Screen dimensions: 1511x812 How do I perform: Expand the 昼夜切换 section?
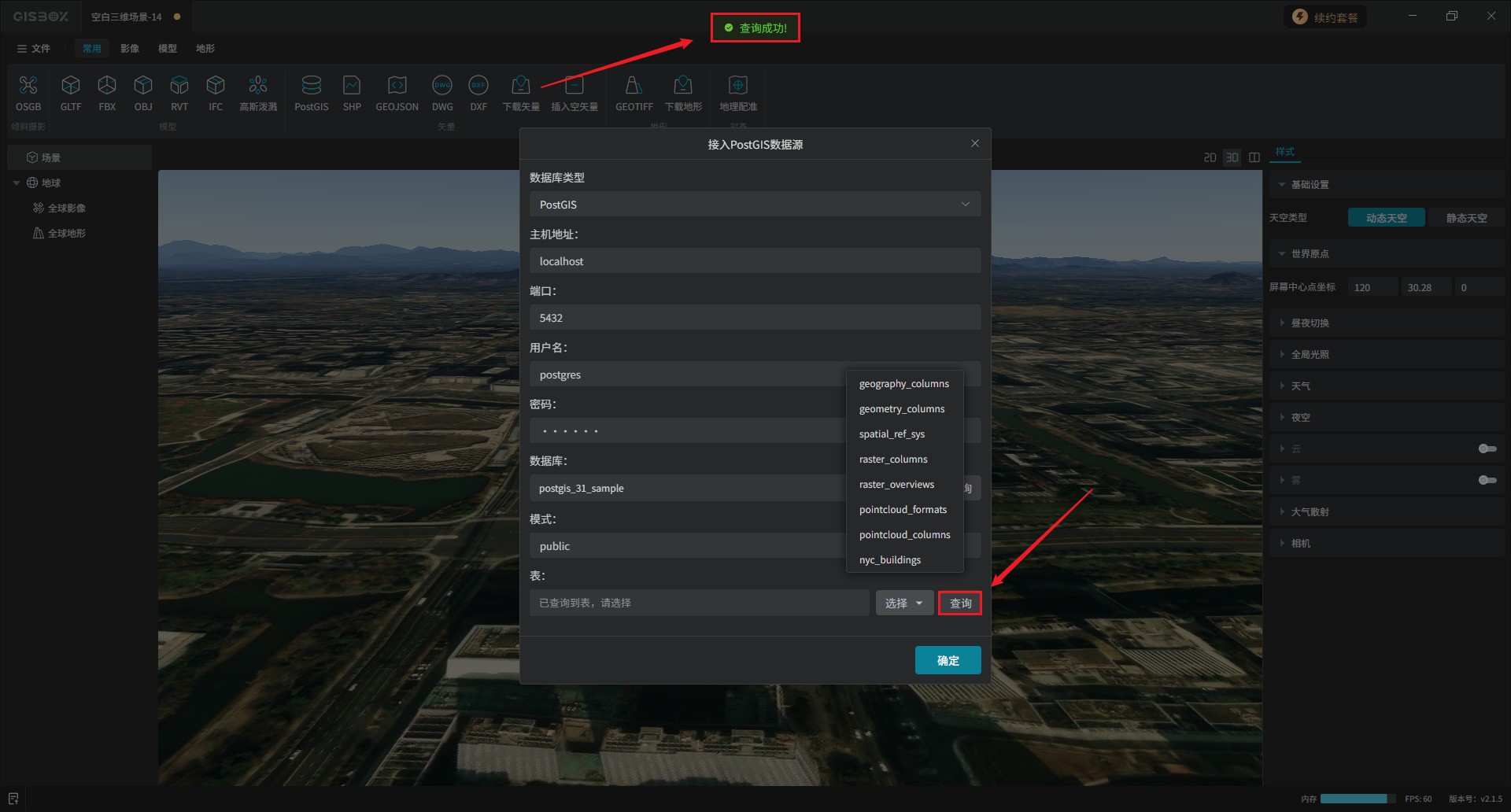click(x=1310, y=323)
